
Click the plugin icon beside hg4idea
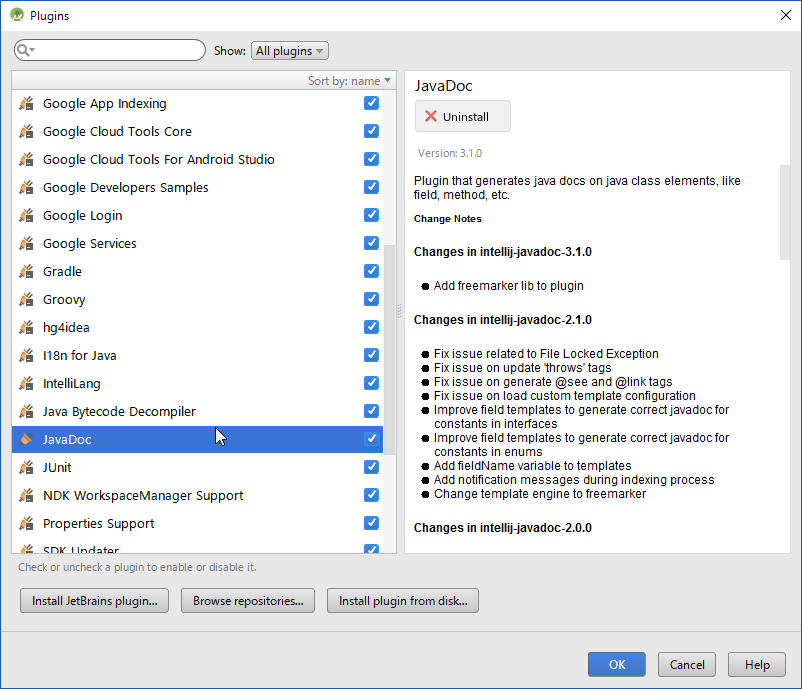27,327
